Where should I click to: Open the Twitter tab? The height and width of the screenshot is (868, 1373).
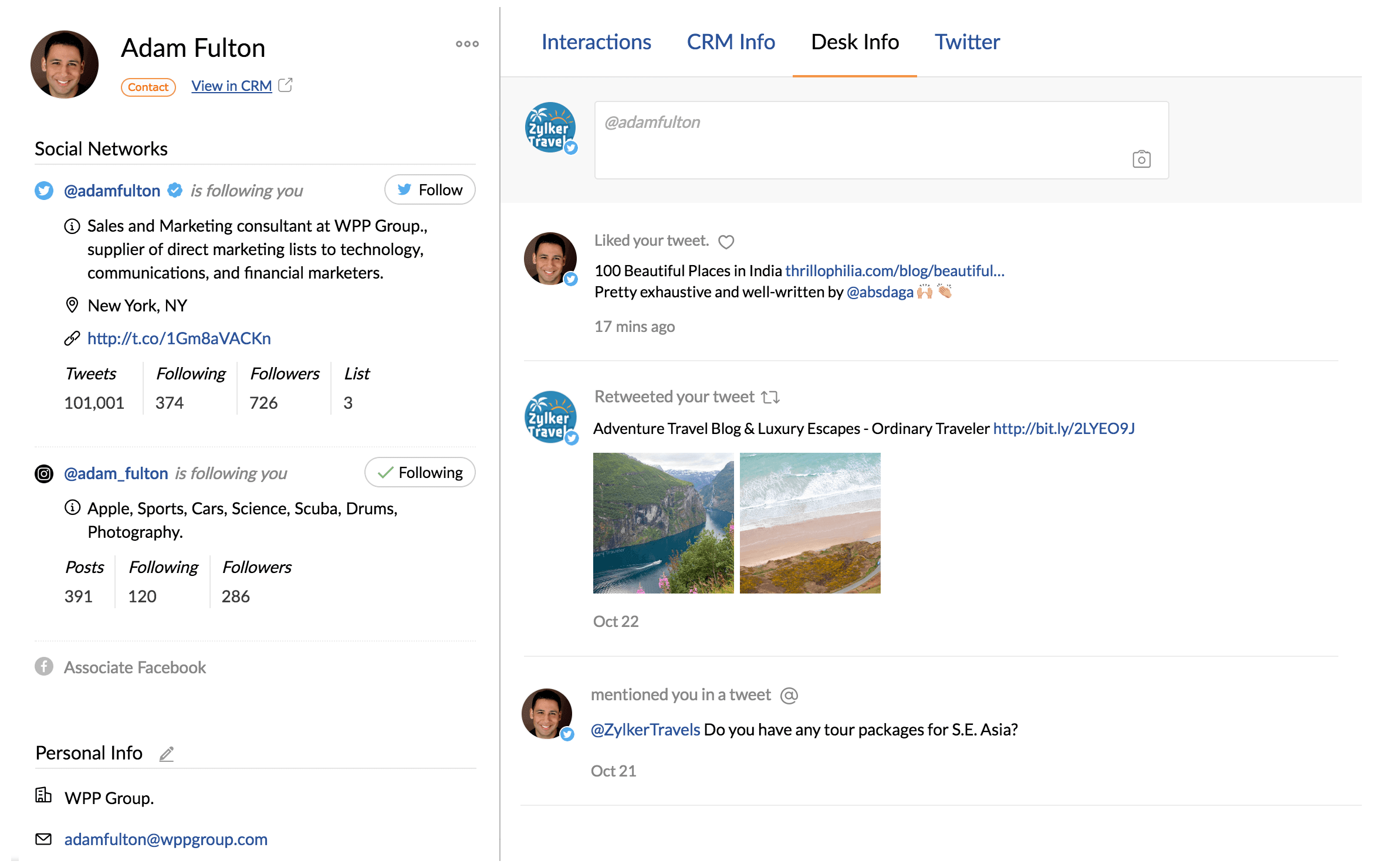[967, 42]
